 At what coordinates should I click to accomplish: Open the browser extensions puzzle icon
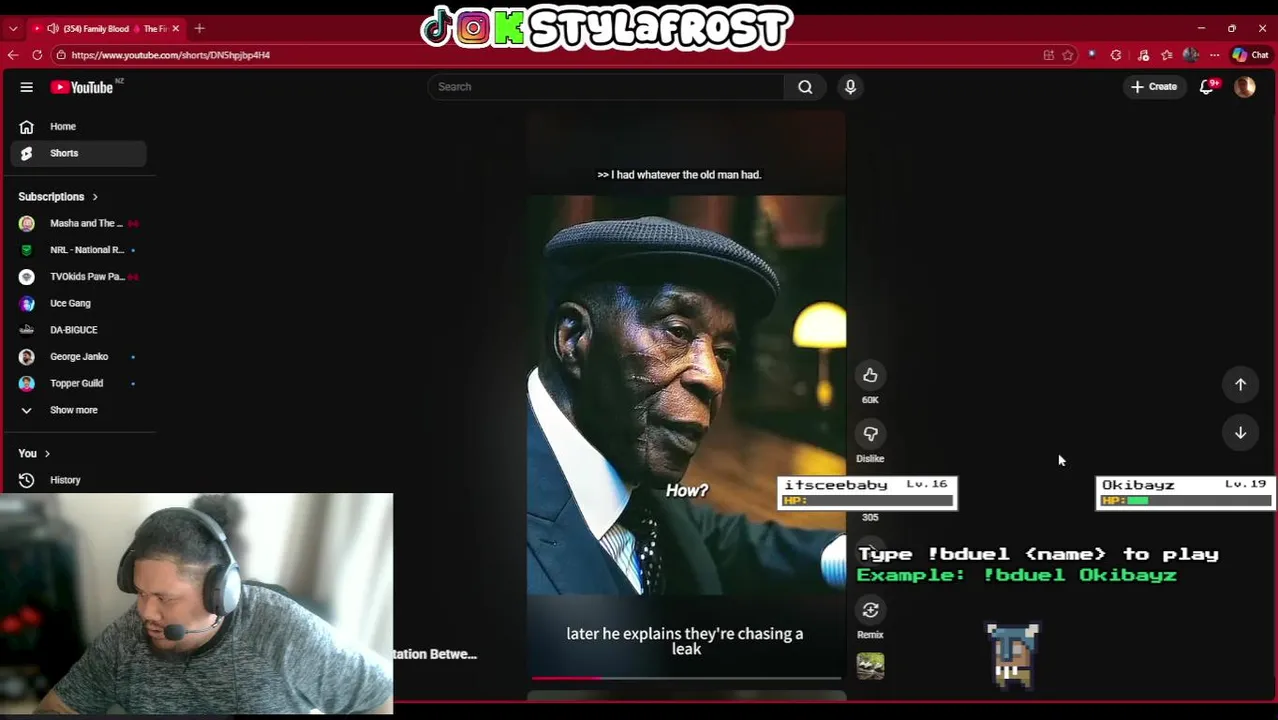1116,55
